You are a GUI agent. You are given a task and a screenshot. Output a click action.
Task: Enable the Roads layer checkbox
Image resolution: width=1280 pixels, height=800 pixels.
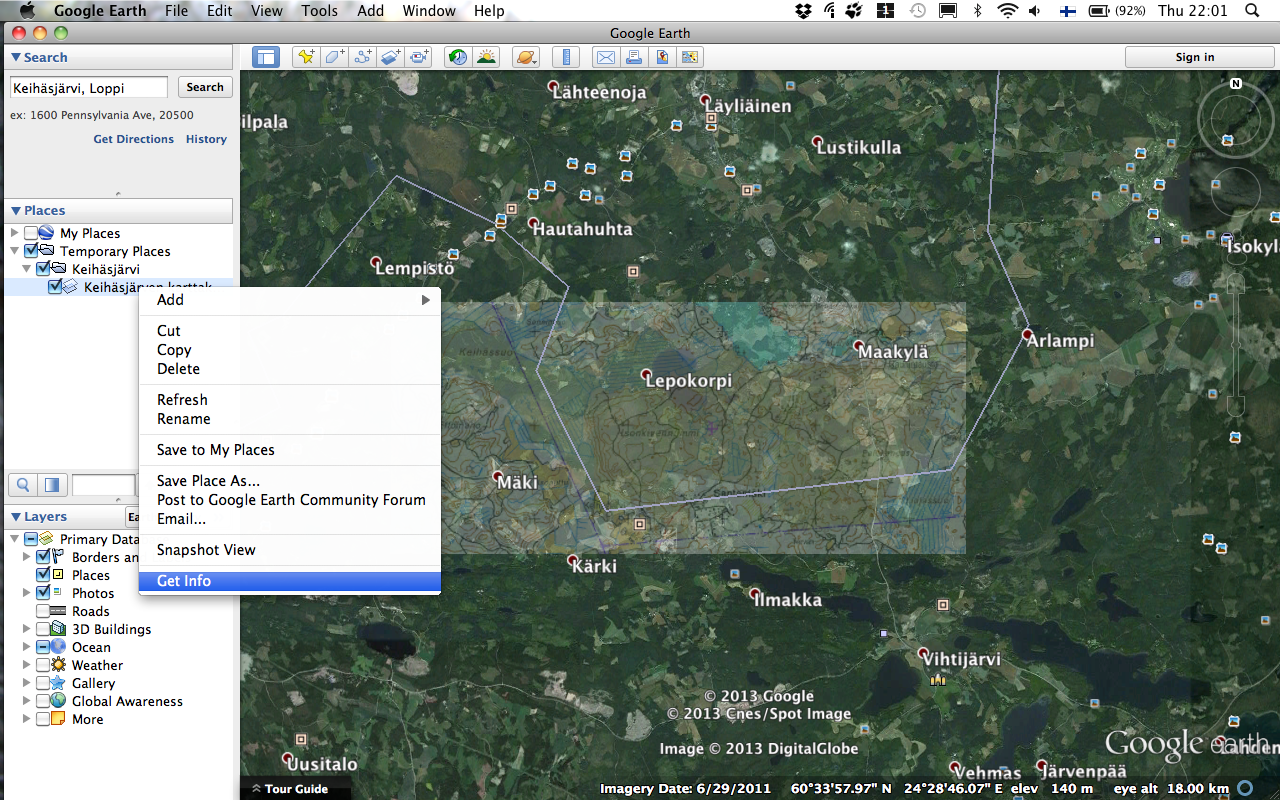pos(43,611)
